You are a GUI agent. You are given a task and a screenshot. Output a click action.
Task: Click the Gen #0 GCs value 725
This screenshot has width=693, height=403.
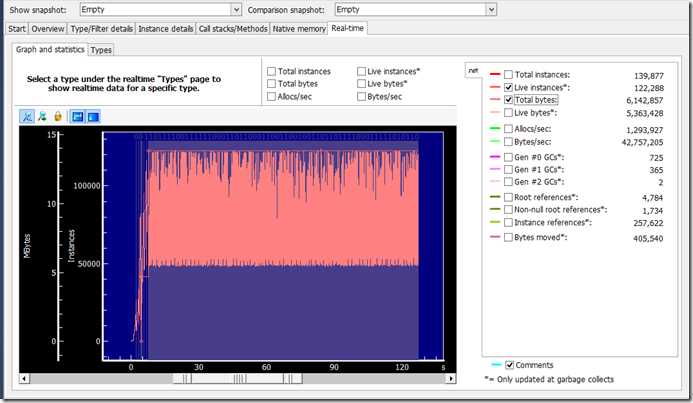click(656, 158)
